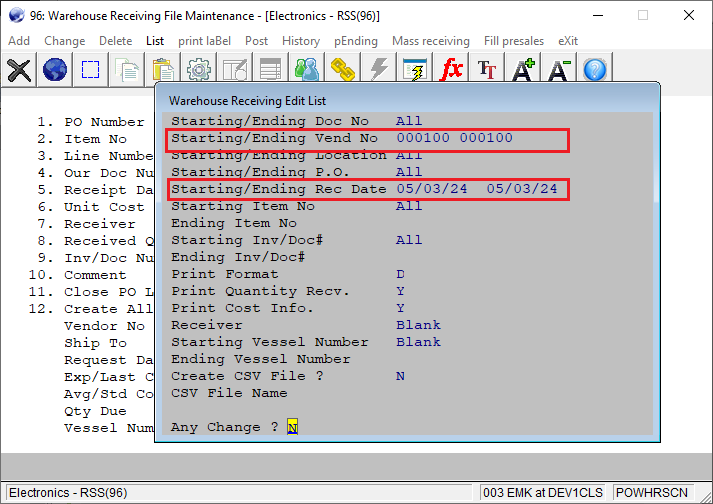Click the Create CSV File value N
Image resolution: width=713 pixels, height=504 pixels.
(400, 376)
